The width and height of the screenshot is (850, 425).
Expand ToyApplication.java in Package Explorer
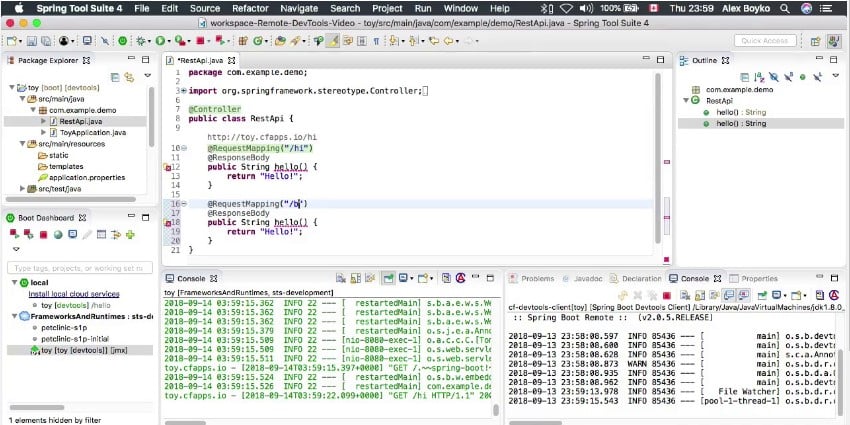click(44, 133)
